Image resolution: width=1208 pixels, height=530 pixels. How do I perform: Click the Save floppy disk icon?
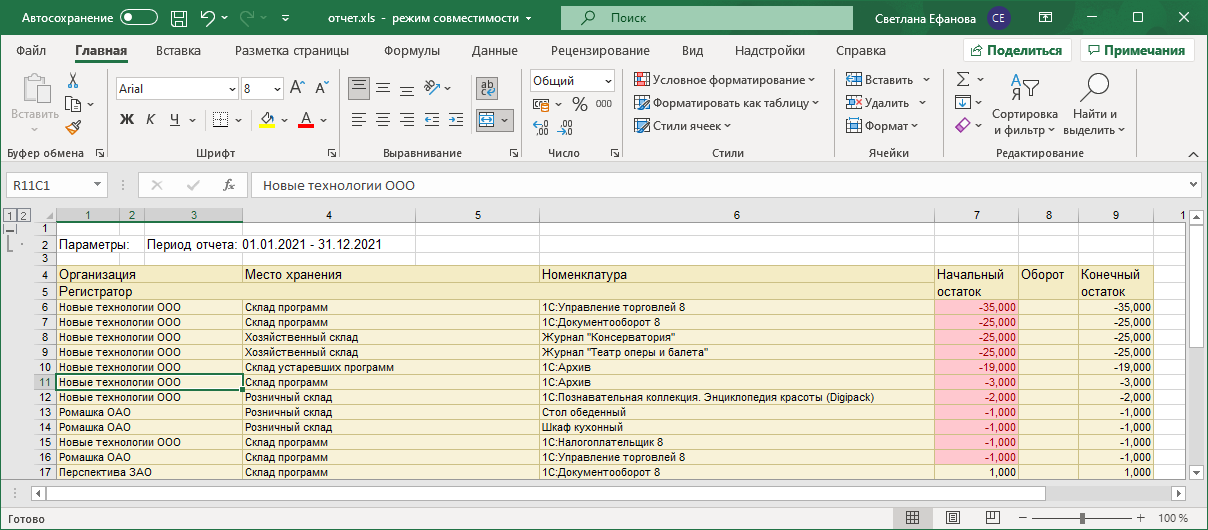coord(179,18)
